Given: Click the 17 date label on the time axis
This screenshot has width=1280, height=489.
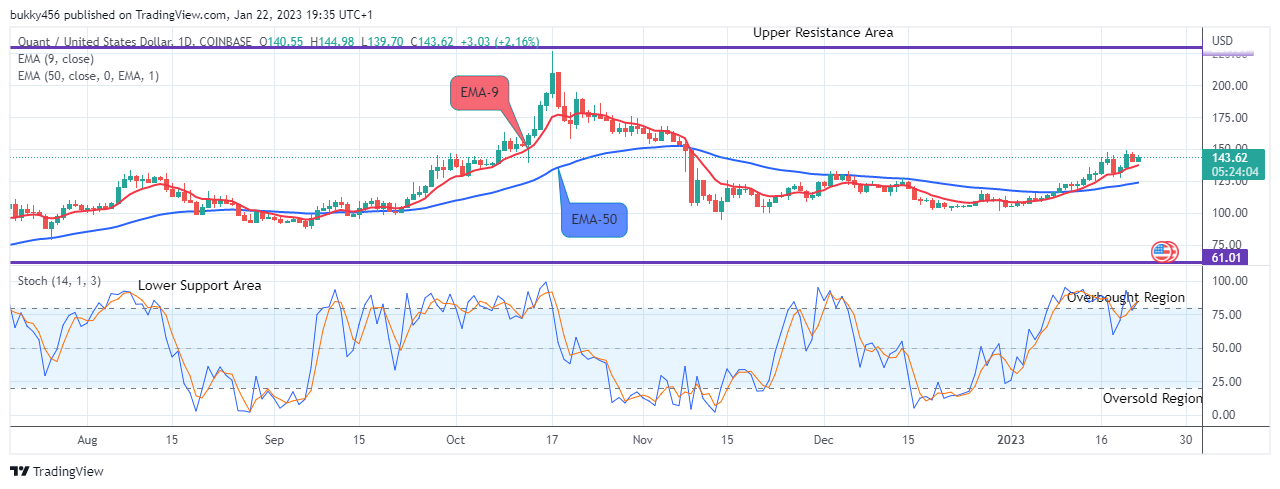Looking at the screenshot, I should point(553,440).
